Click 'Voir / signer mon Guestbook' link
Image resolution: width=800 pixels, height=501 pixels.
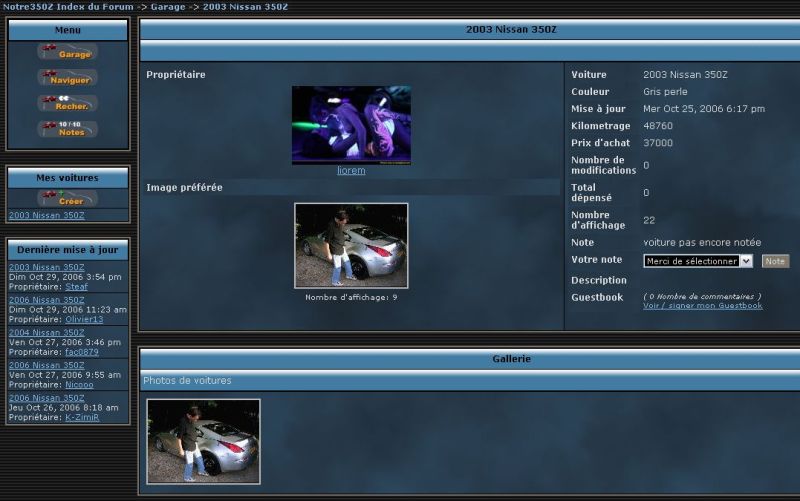(703, 306)
